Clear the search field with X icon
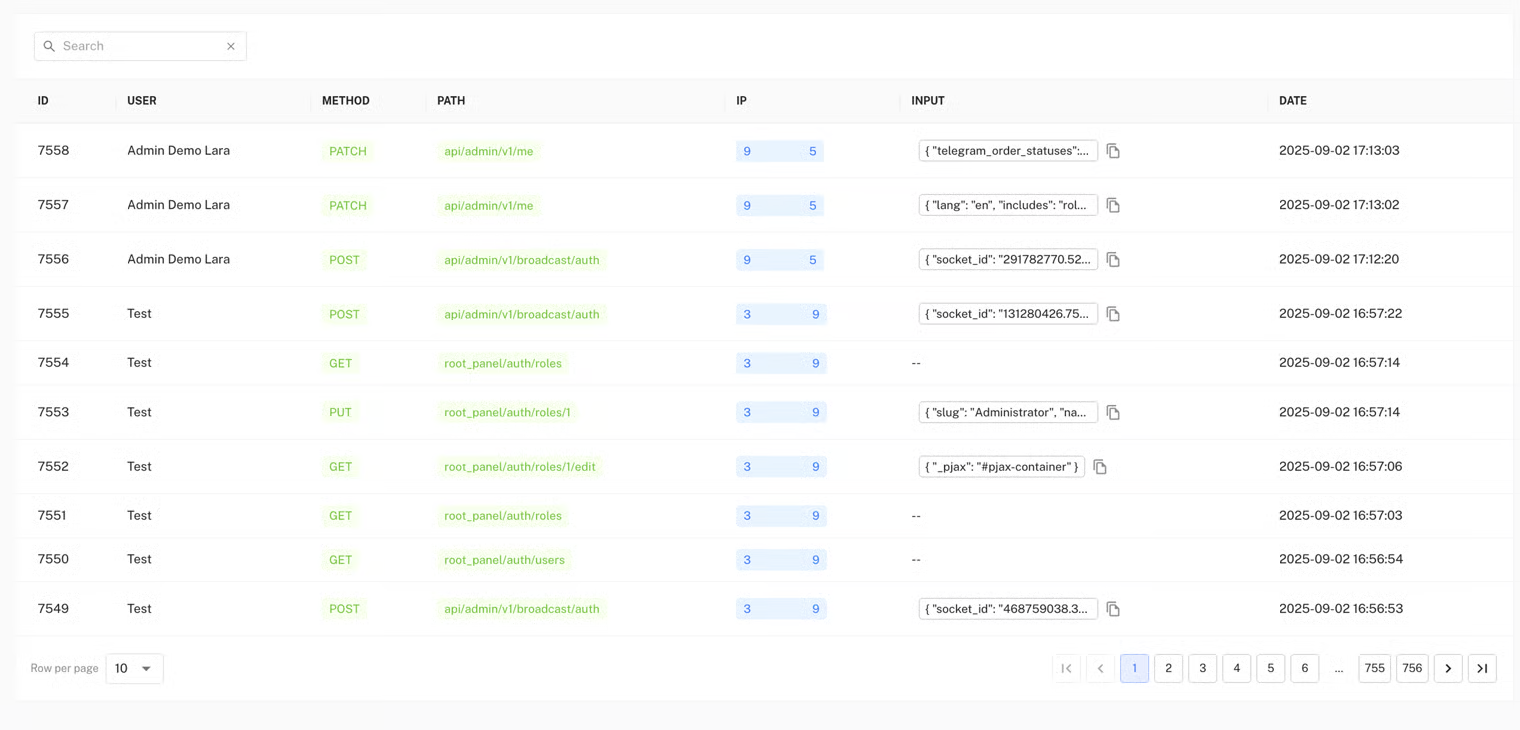 pos(231,46)
